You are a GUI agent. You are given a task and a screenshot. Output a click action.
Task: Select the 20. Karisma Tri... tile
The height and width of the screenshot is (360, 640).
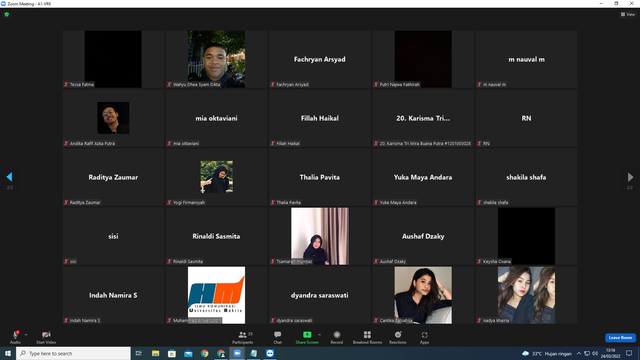423,118
